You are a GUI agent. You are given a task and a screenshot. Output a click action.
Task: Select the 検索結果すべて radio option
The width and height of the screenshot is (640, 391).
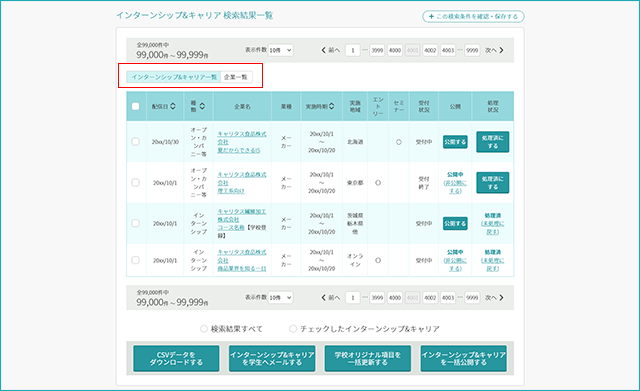[204, 329]
